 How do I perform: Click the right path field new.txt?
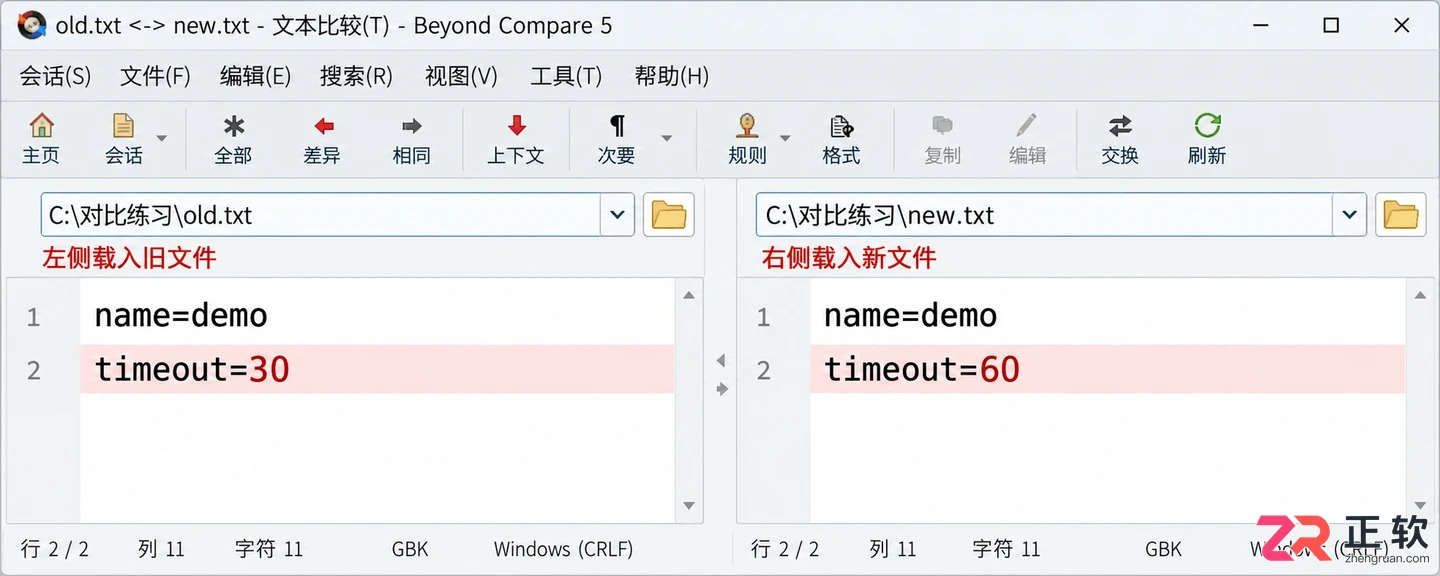tap(1044, 215)
